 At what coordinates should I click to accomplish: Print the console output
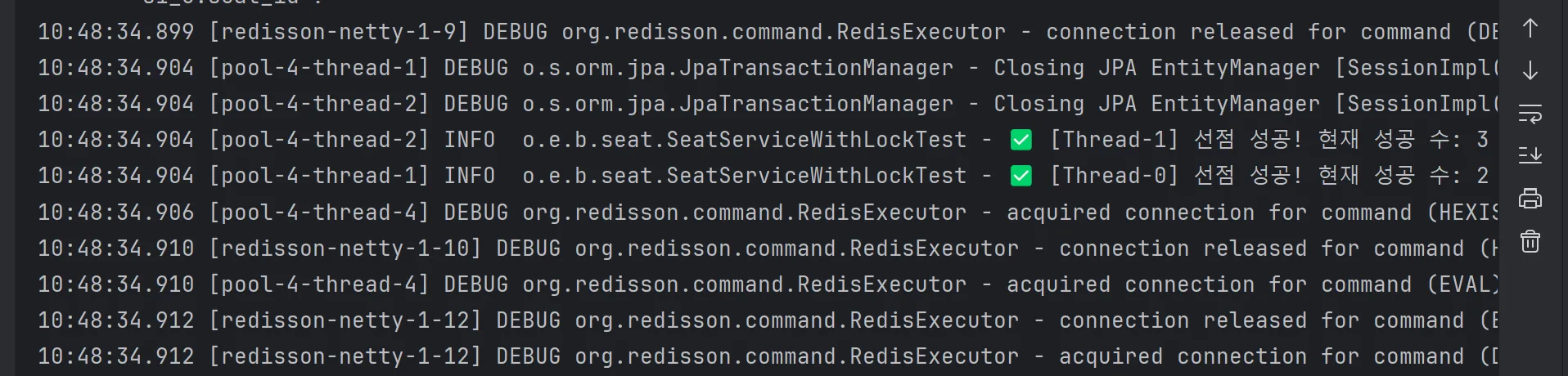point(1530,199)
